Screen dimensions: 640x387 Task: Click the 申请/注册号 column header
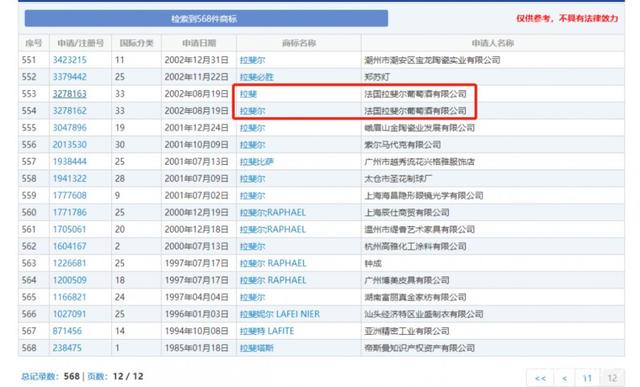[x=80, y=43]
